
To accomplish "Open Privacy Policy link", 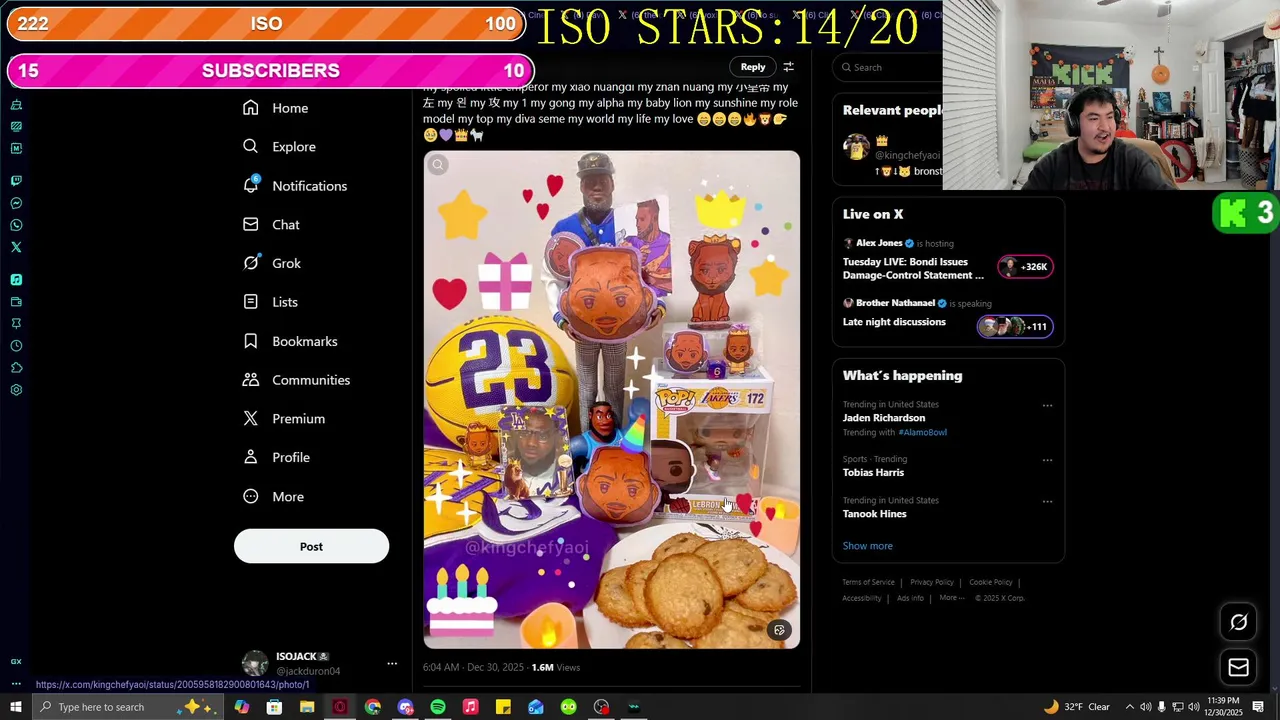I will pyautogui.click(x=932, y=582).
